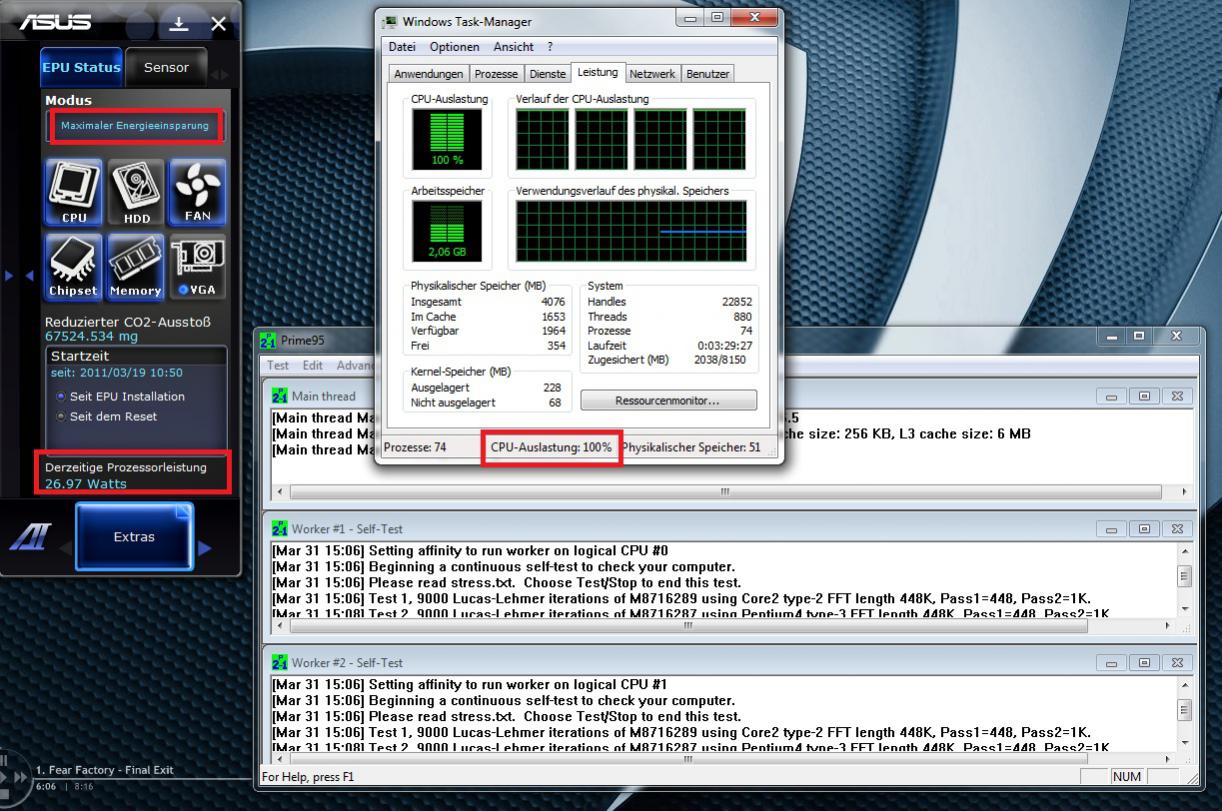Click the VGA icon in EPU panel

[197, 267]
